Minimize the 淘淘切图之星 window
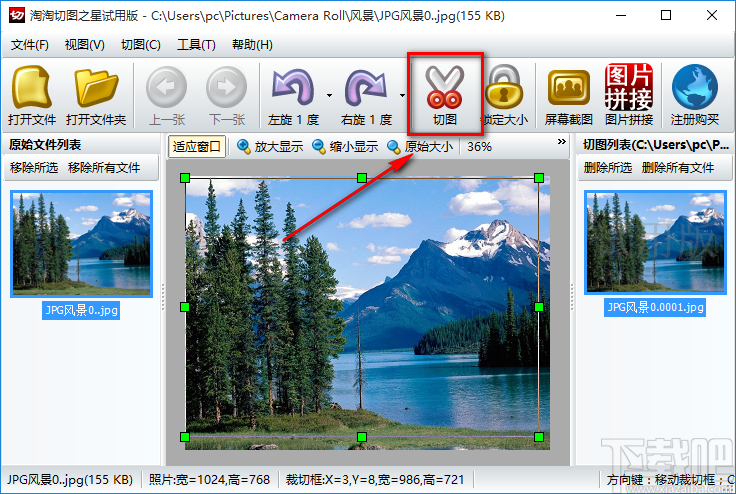The width and height of the screenshot is (736, 494). click(621, 15)
